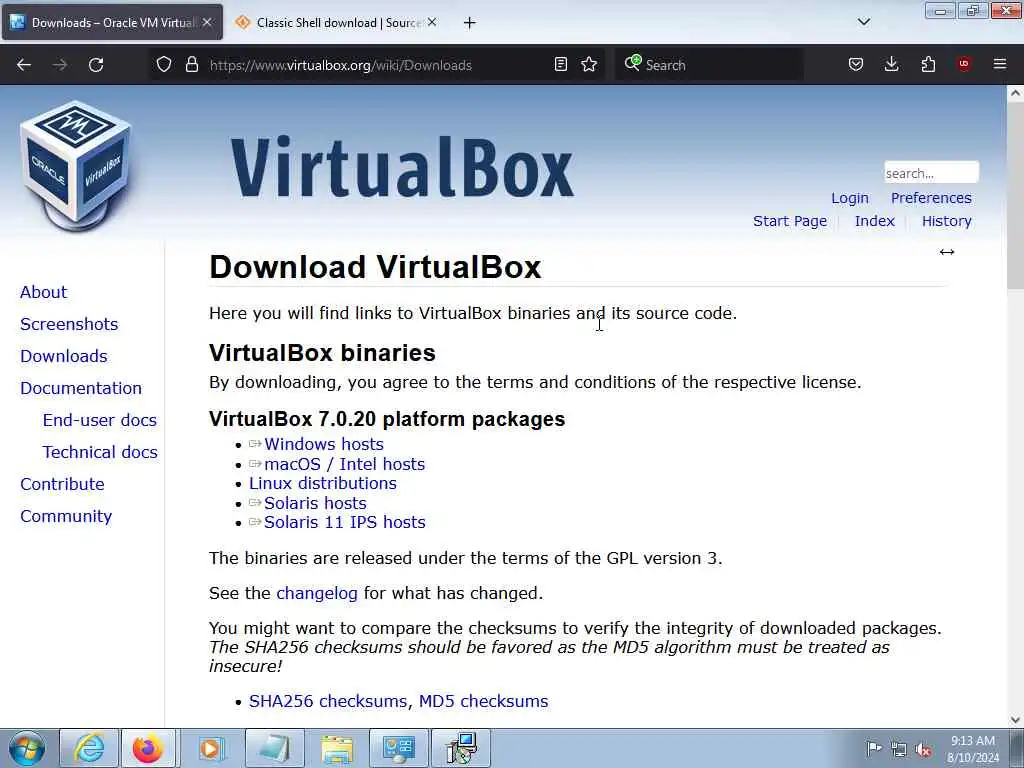Open Windows Explorer folder on taskbar

point(337,748)
